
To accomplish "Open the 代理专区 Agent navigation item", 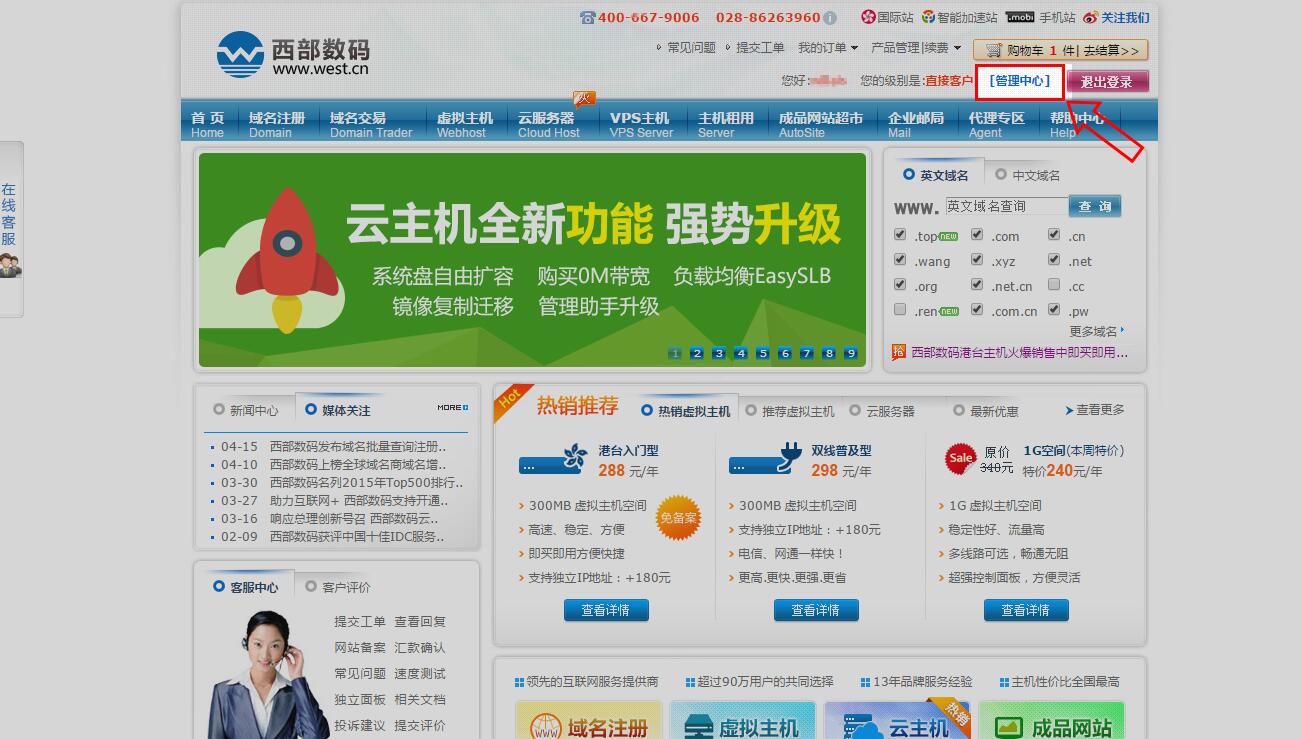I will (x=997, y=124).
